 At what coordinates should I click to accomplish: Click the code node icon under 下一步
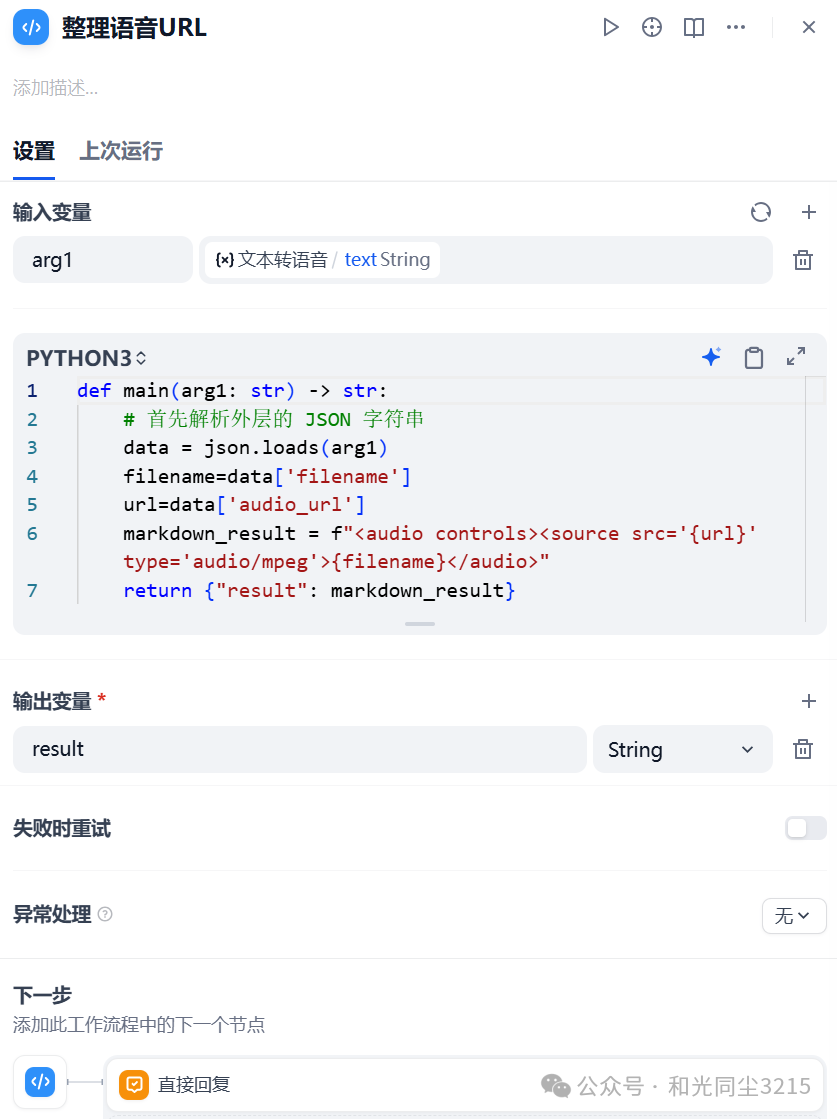click(x=40, y=1082)
